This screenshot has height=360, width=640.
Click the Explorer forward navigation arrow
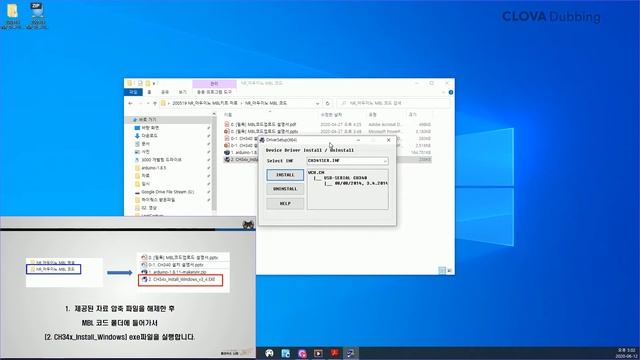[141, 104]
